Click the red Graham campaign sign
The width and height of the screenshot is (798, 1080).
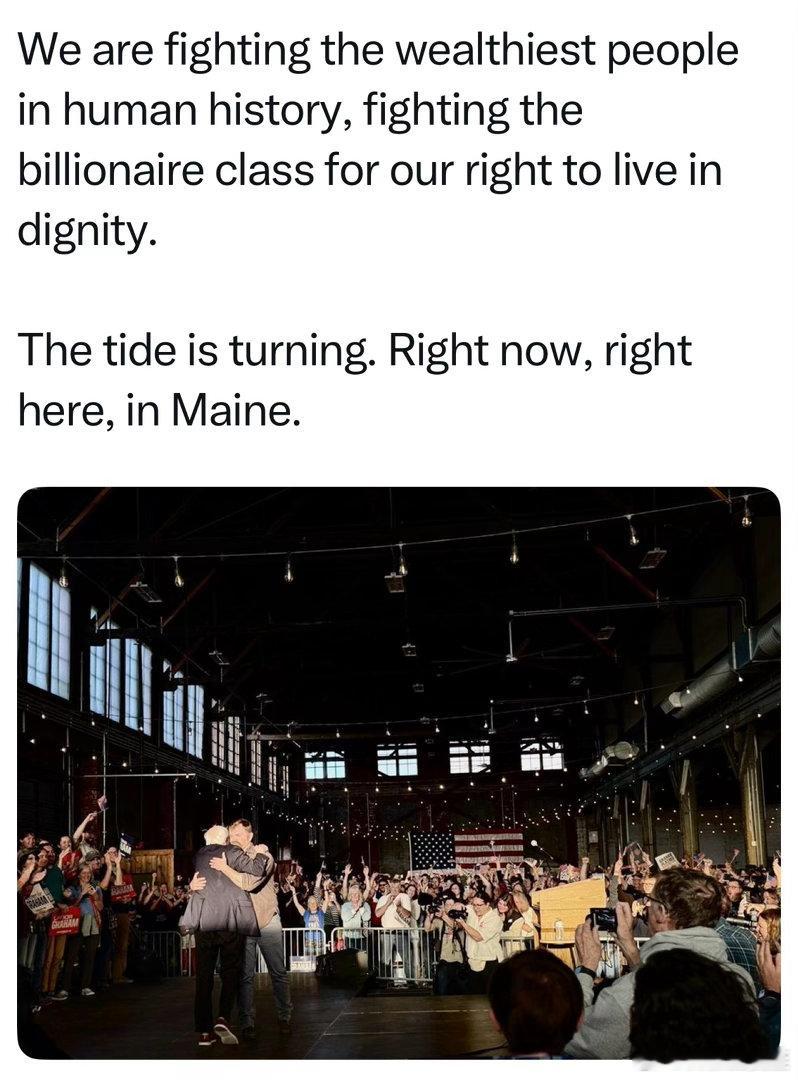pos(65,921)
